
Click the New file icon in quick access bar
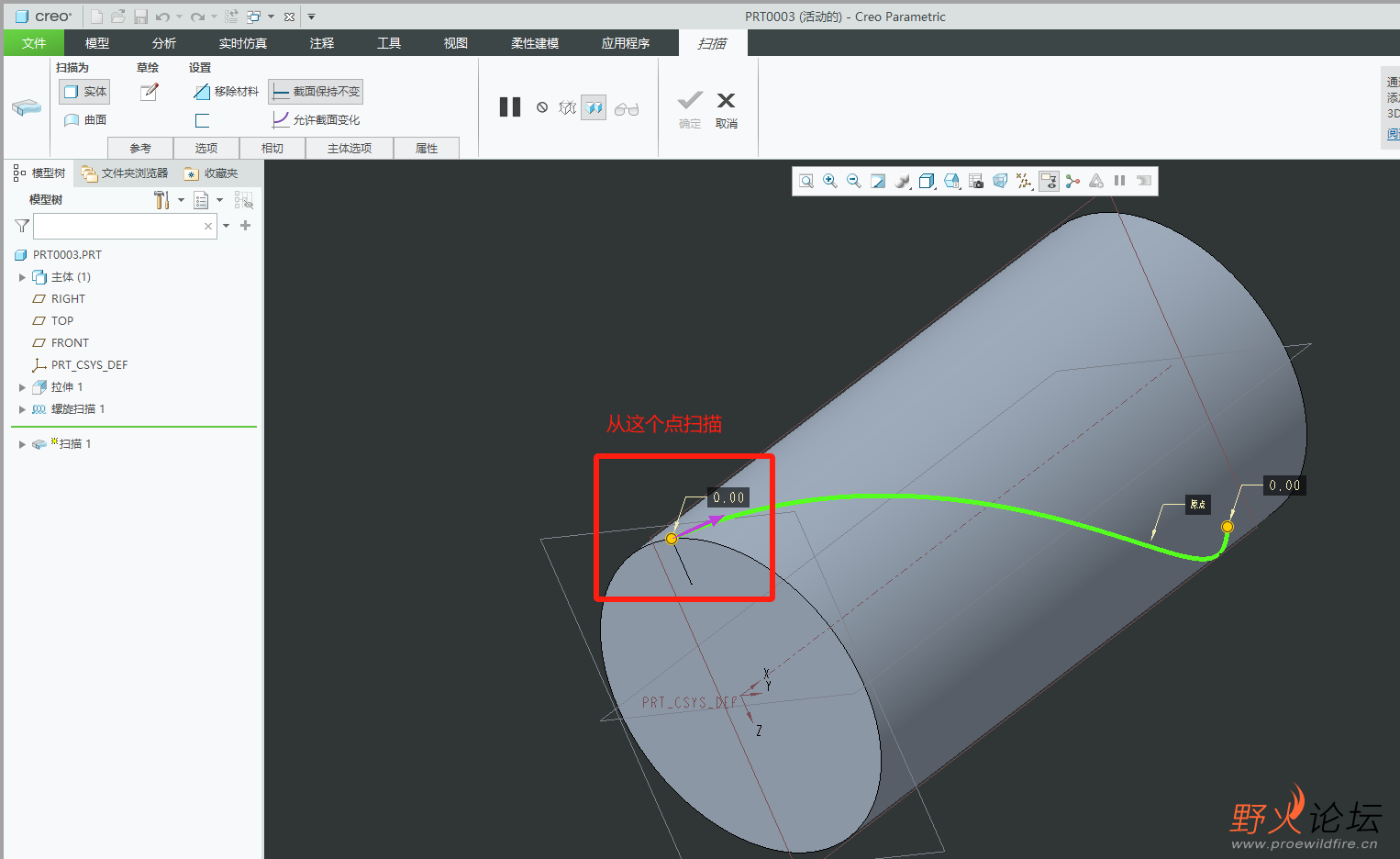point(96,17)
